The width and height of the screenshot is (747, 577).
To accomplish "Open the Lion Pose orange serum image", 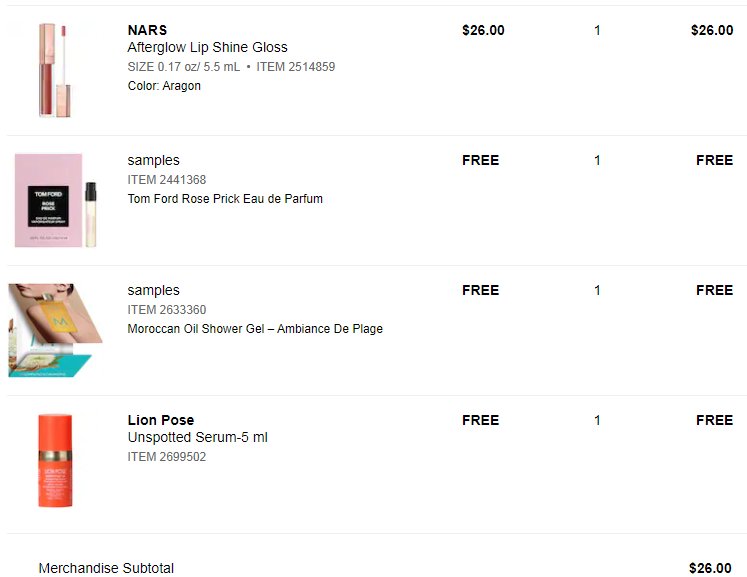I will pyautogui.click(x=55, y=460).
